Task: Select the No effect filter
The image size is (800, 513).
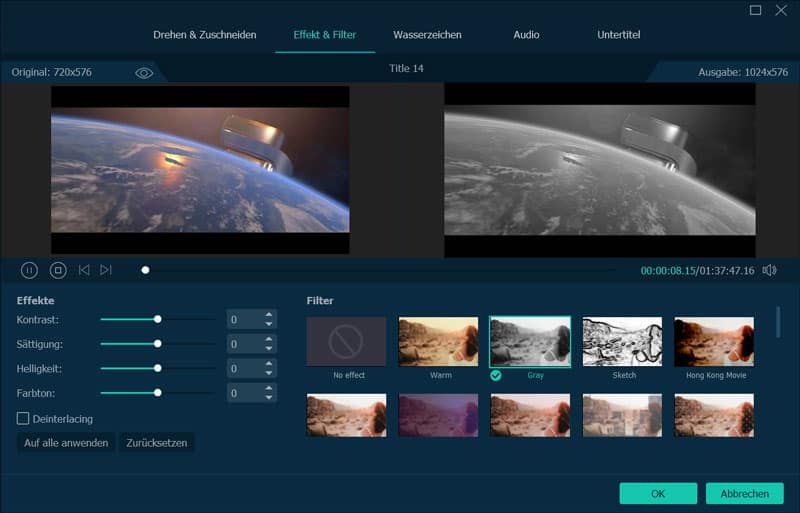Action: coord(346,341)
